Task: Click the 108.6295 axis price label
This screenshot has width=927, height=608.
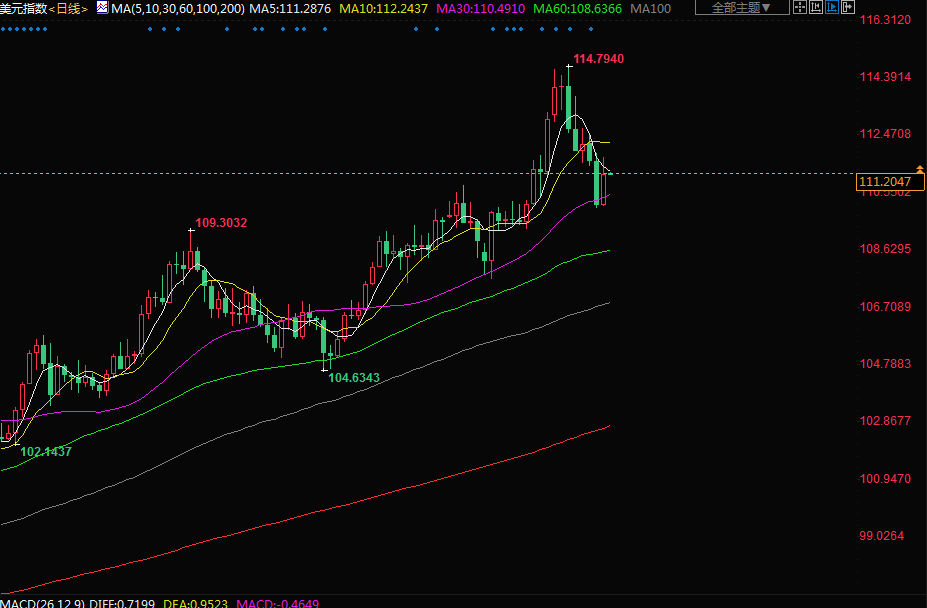Action: 885,248
